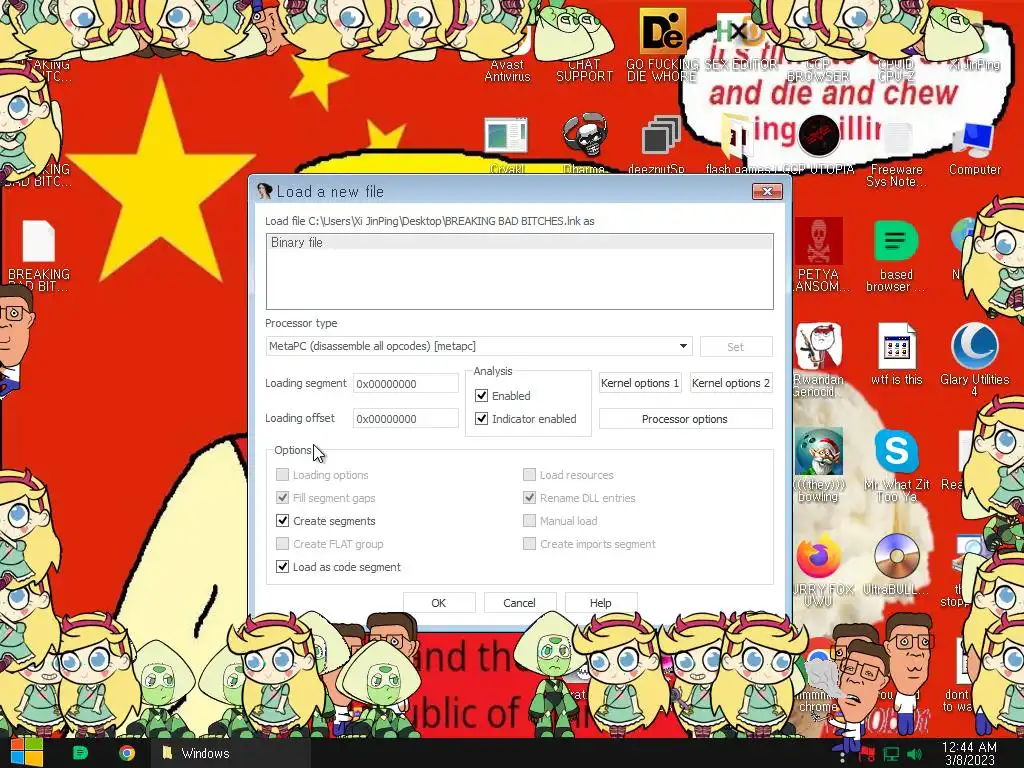1024x768 pixels.
Task: Open the taskbar clock showing 12:44 AM
Action: coord(969,754)
